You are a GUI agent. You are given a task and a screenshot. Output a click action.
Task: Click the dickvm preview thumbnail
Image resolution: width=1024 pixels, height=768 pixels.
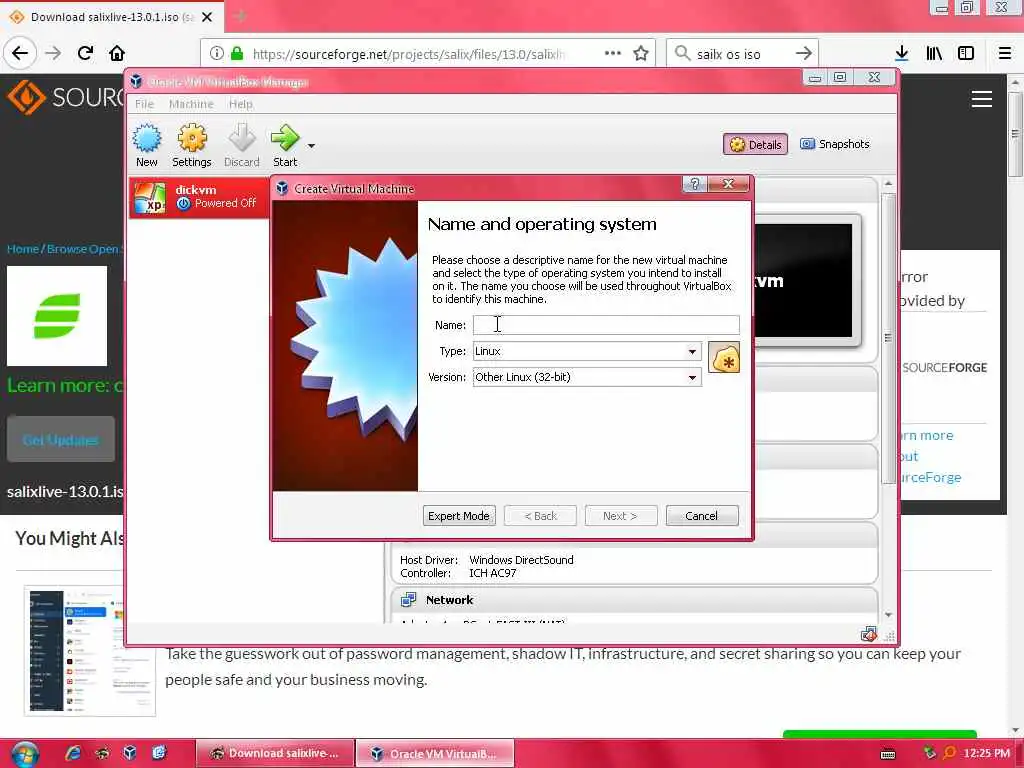tap(806, 281)
